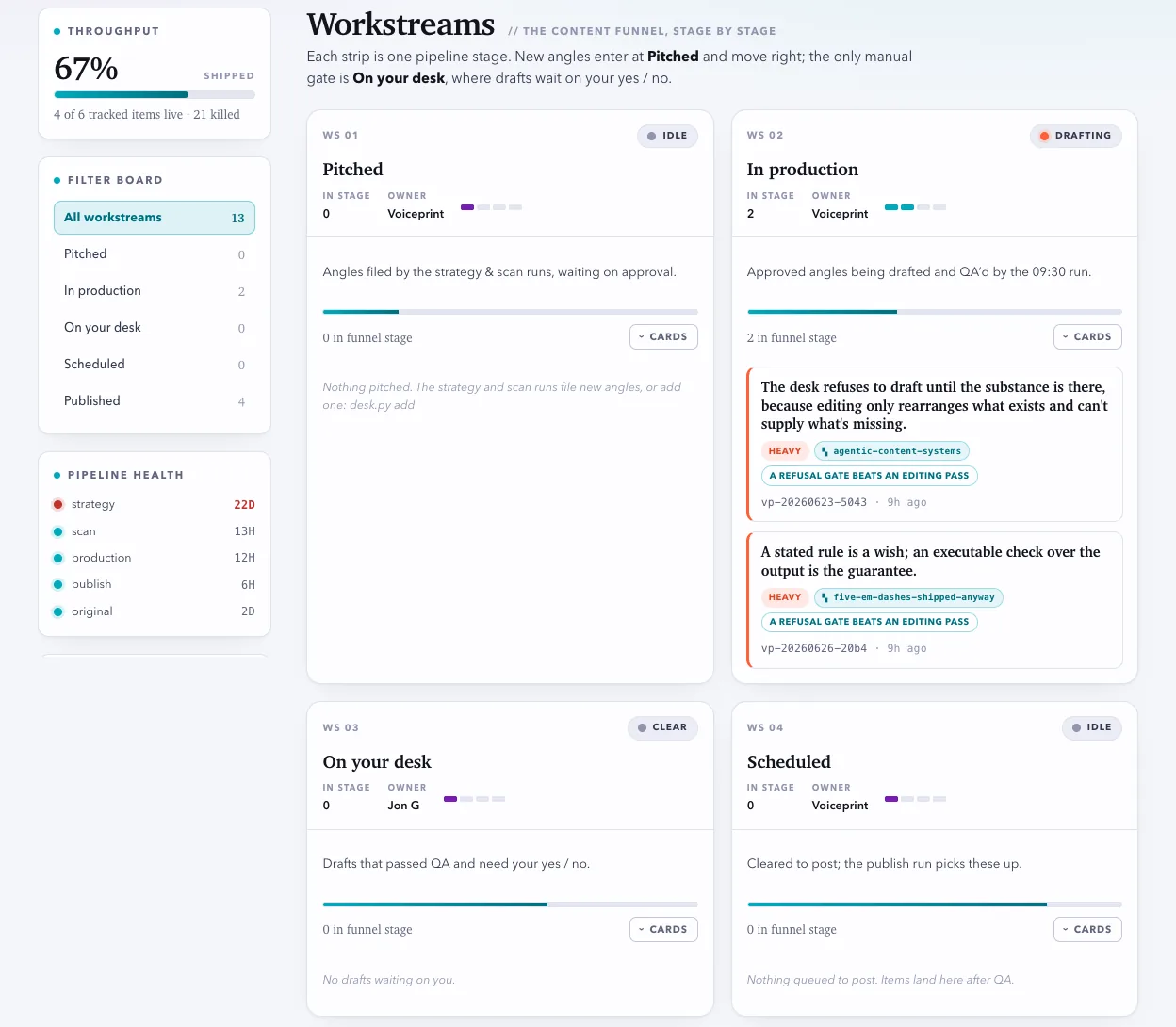Click the Workstreams page heading
The image size is (1176, 1027).
coord(400,24)
